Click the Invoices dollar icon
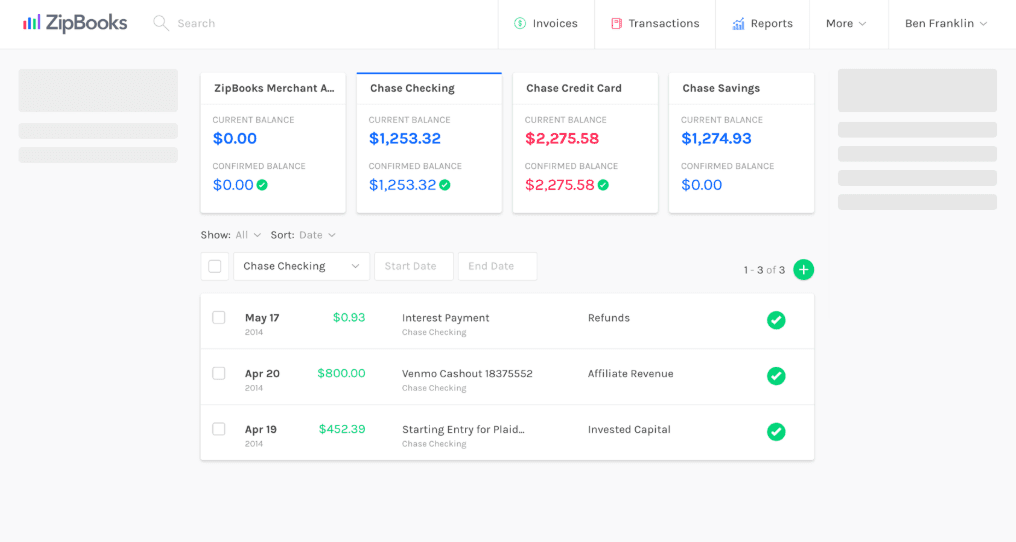Viewport: 1016px width, 542px height. (520, 23)
